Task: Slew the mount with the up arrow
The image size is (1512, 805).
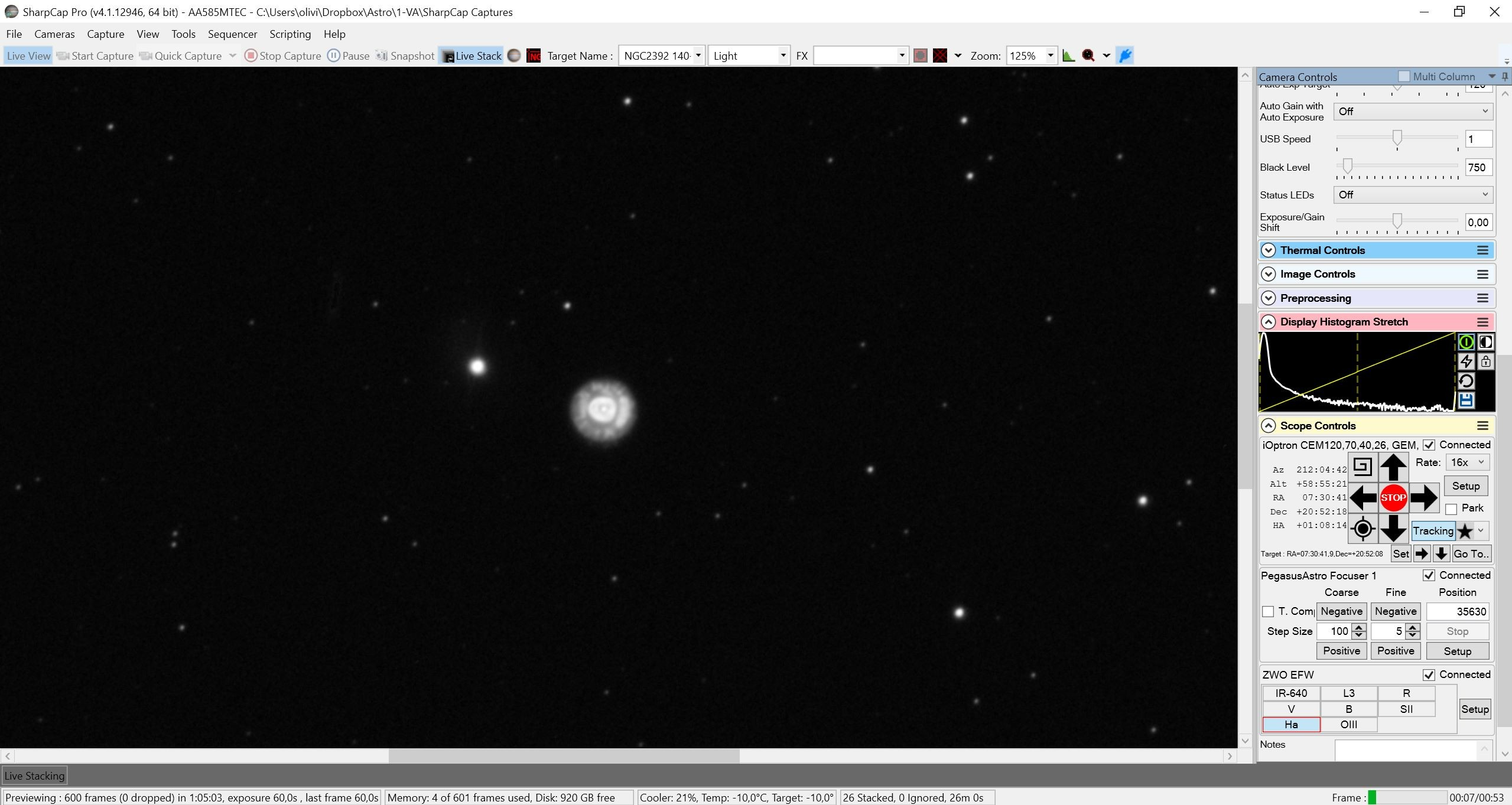Action: click(1393, 468)
